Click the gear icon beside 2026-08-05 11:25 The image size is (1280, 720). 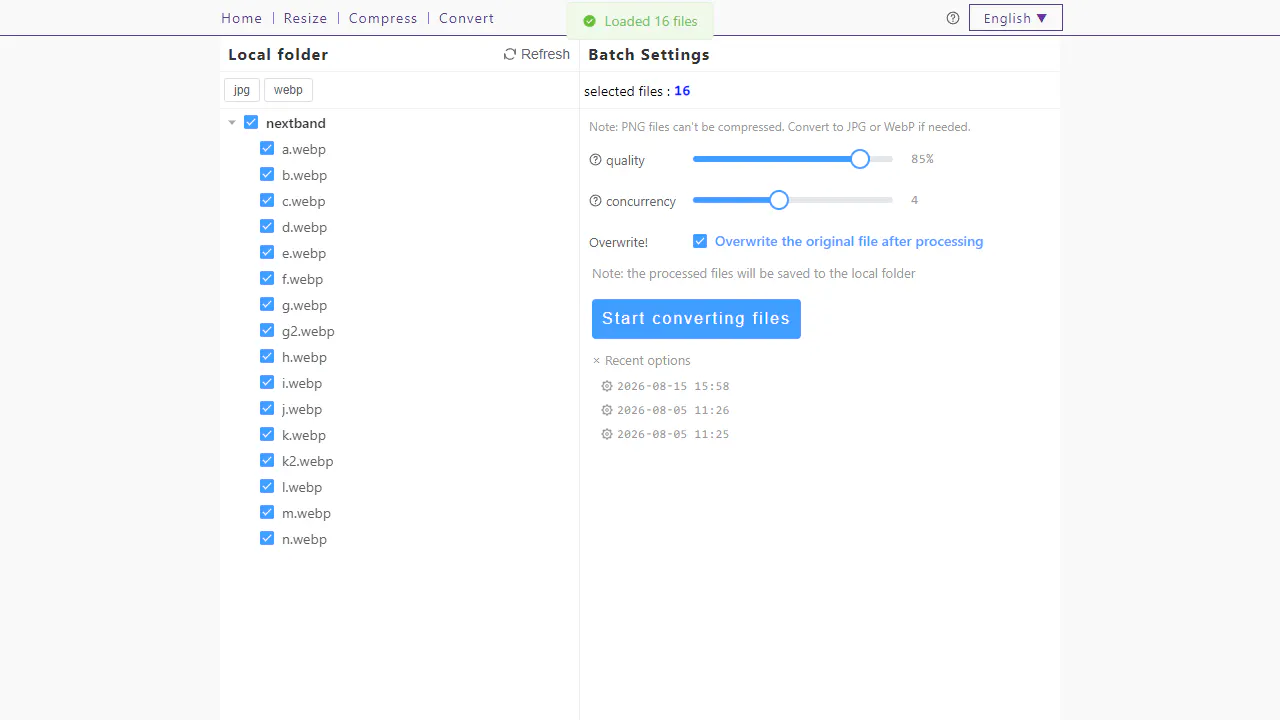(x=607, y=434)
